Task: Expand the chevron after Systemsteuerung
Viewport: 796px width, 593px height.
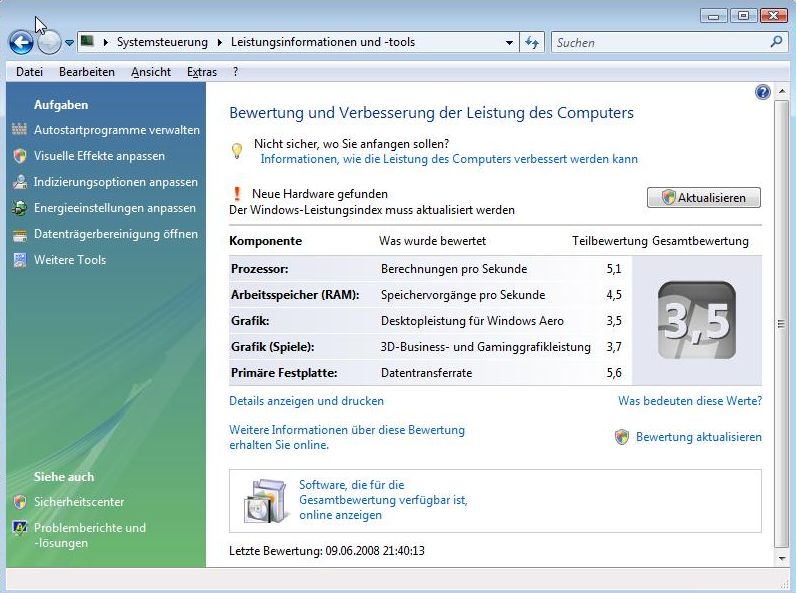Action: click(219, 42)
